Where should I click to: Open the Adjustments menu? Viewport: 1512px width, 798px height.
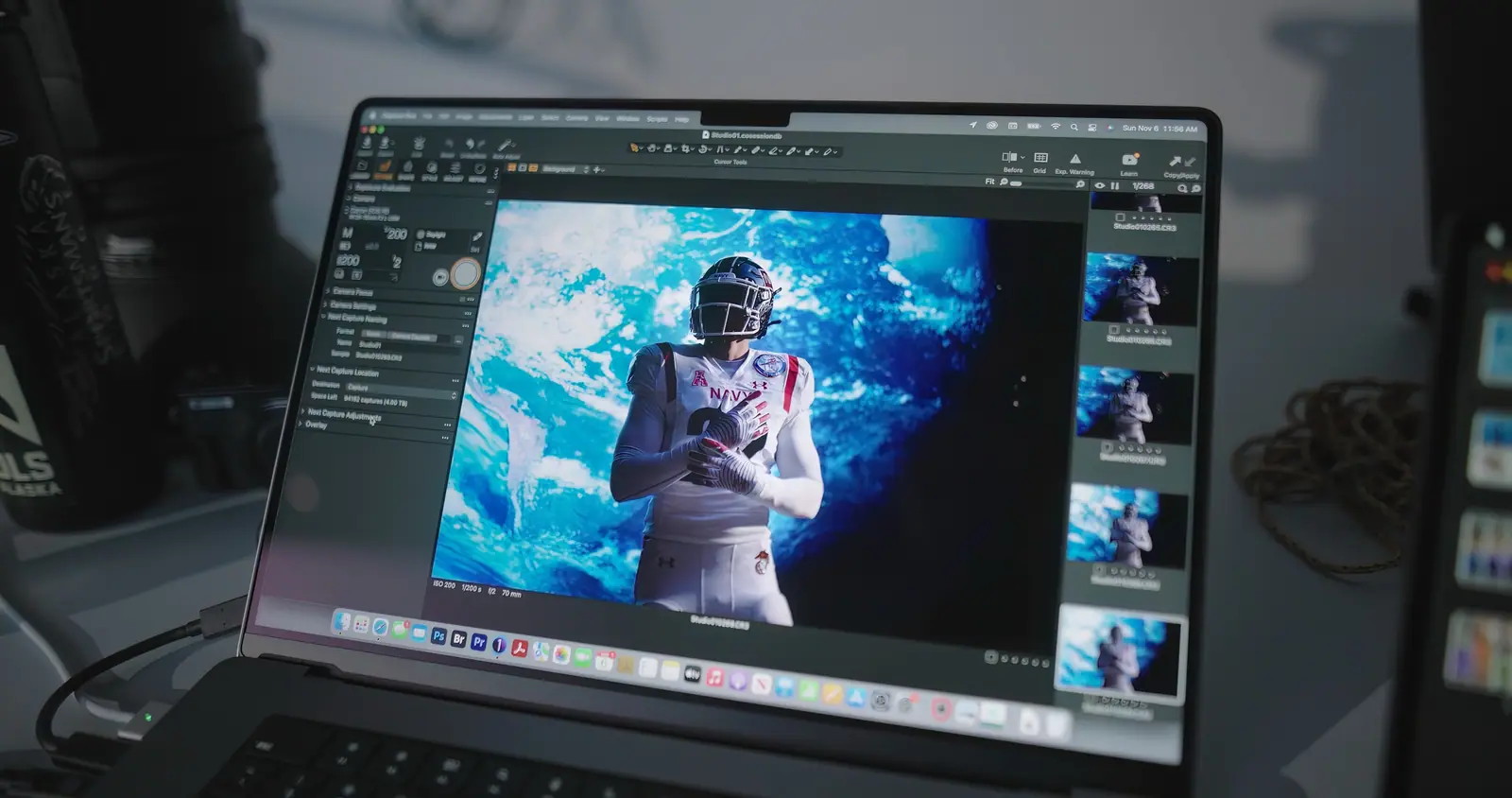[x=495, y=117]
